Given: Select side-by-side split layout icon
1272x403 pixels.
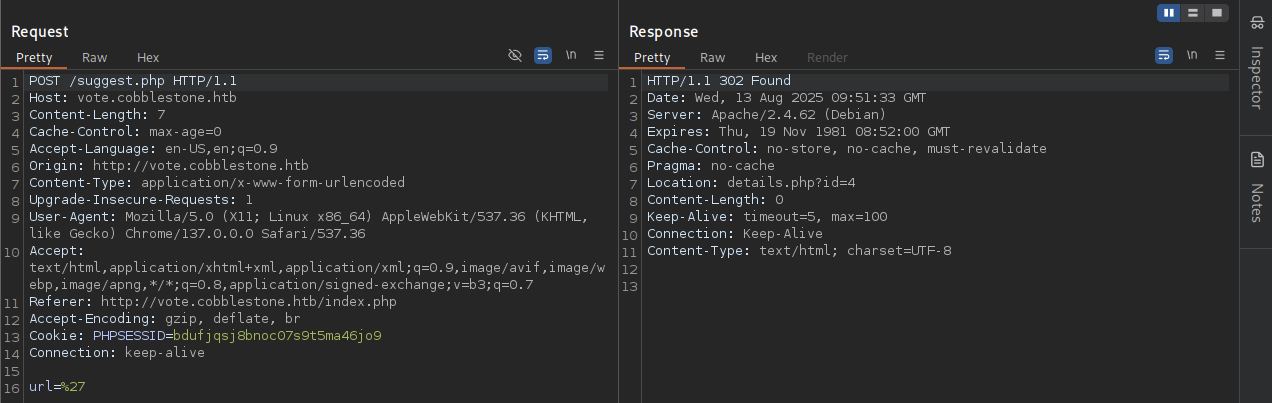Looking at the screenshot, I should click(x=1169, y=13).
